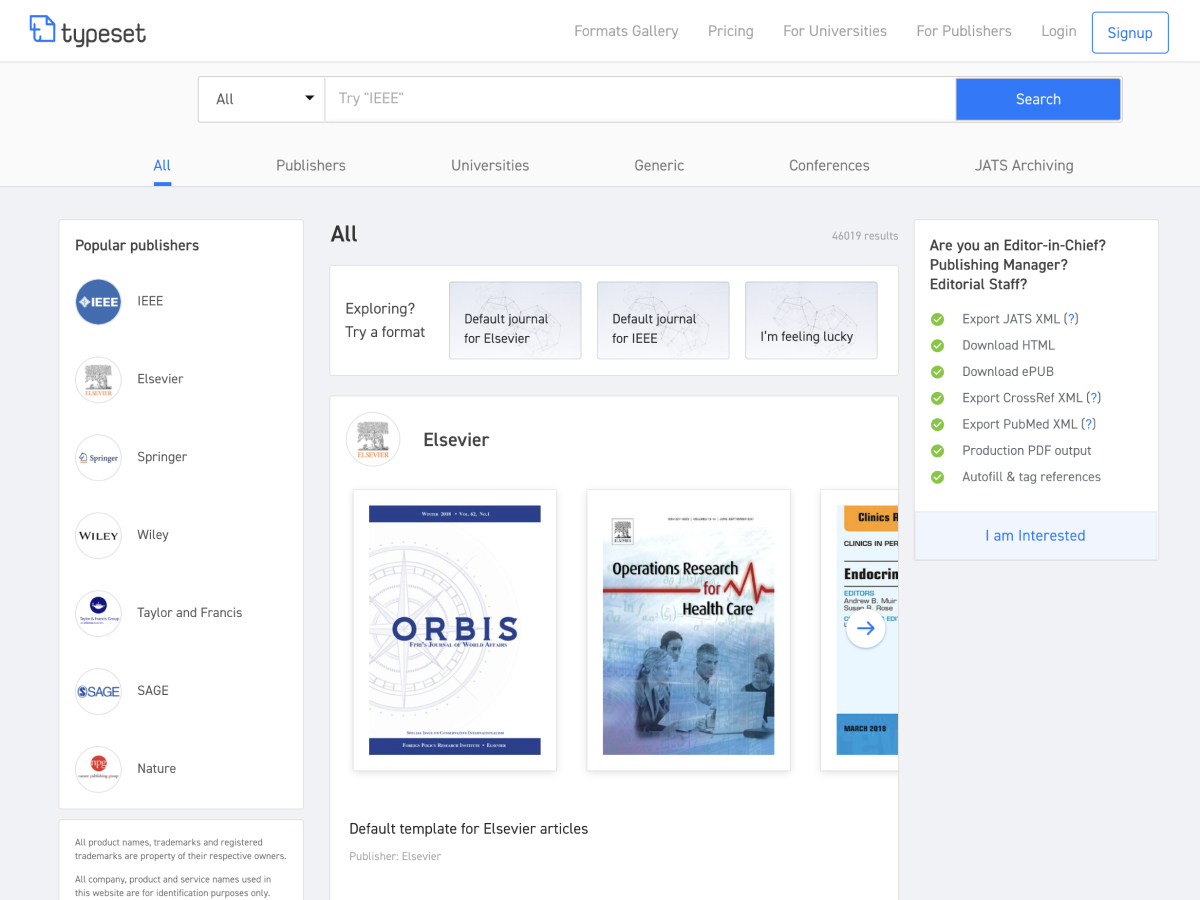The width and height of the screenshot is (1200, 900).
Task: Open the Taylor and Francis logo
Action: pyautogui.click(x=98, y=613)
